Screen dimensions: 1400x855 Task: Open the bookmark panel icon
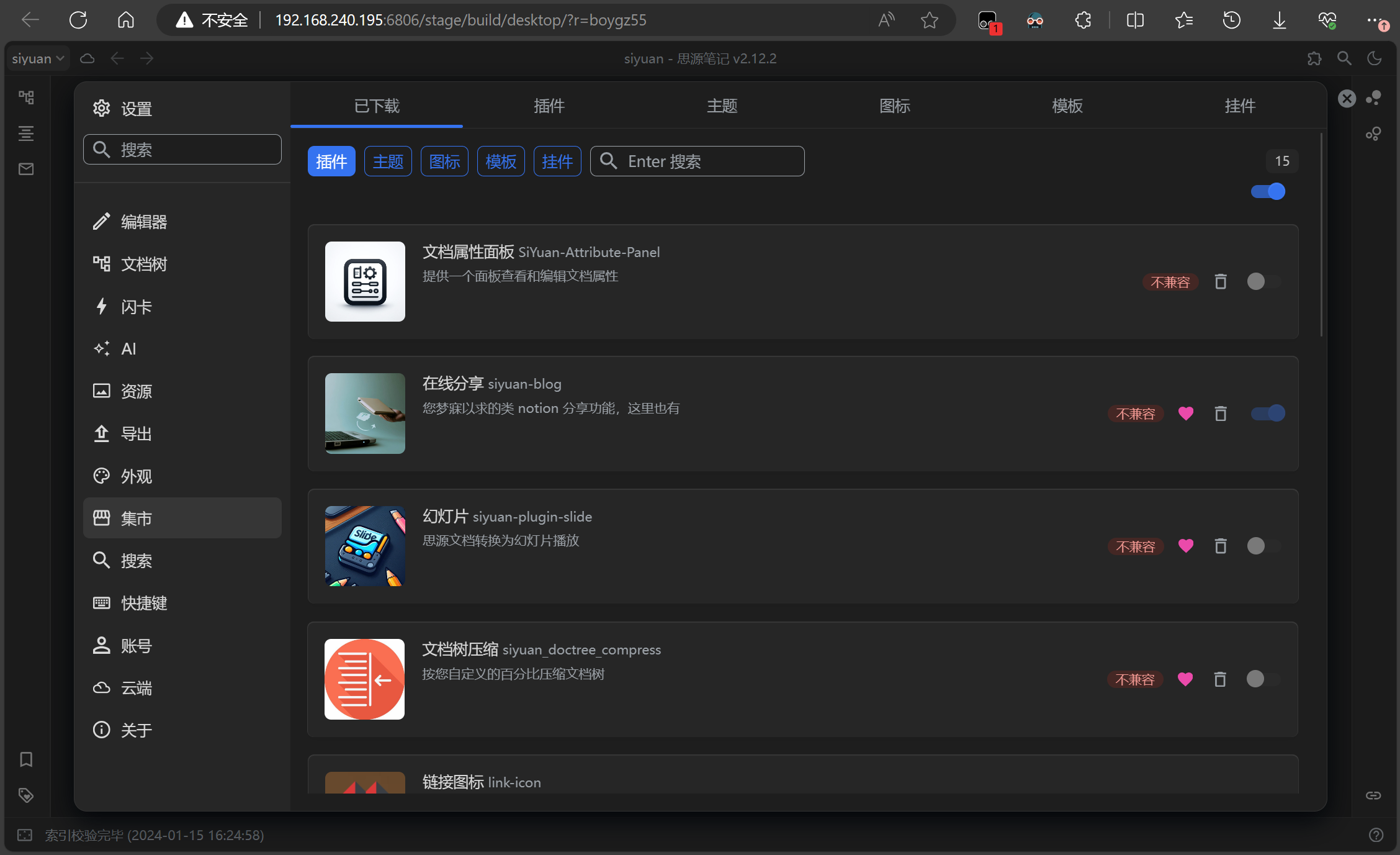coord(25,759)
